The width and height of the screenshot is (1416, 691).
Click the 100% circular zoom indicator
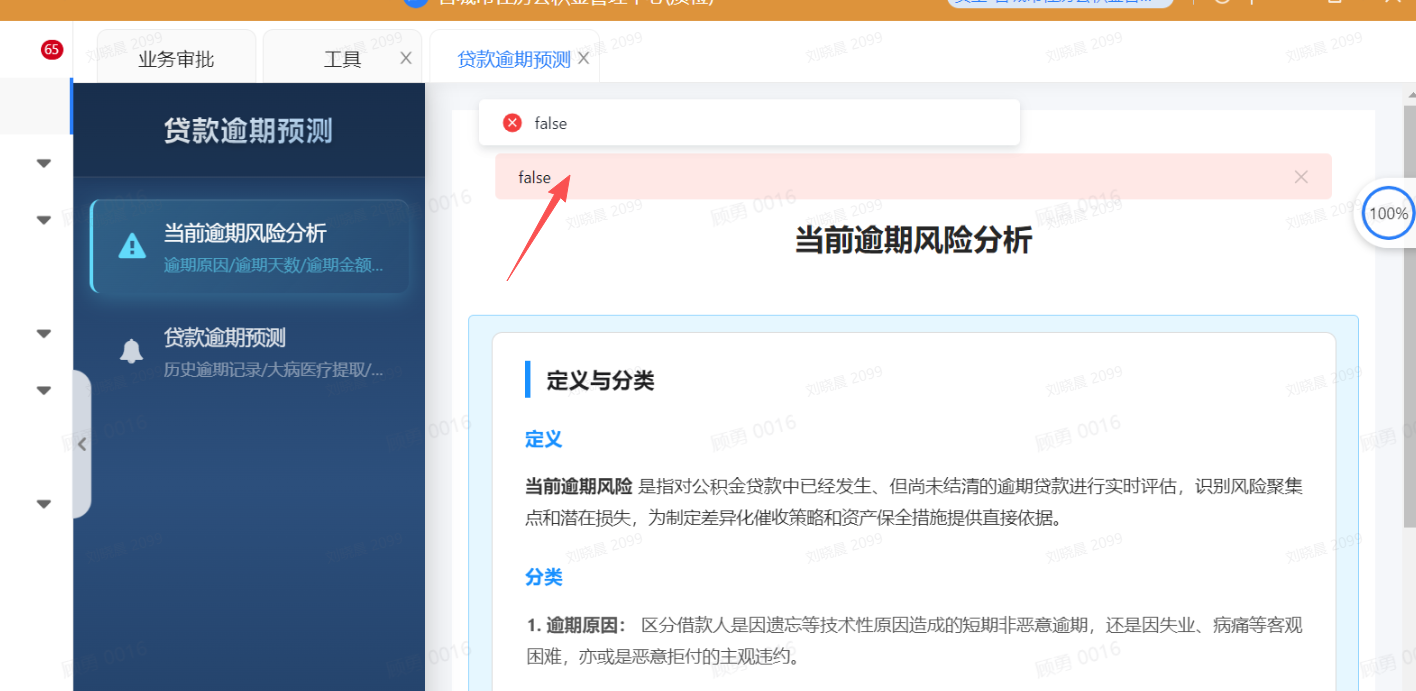click(1388, 213)
